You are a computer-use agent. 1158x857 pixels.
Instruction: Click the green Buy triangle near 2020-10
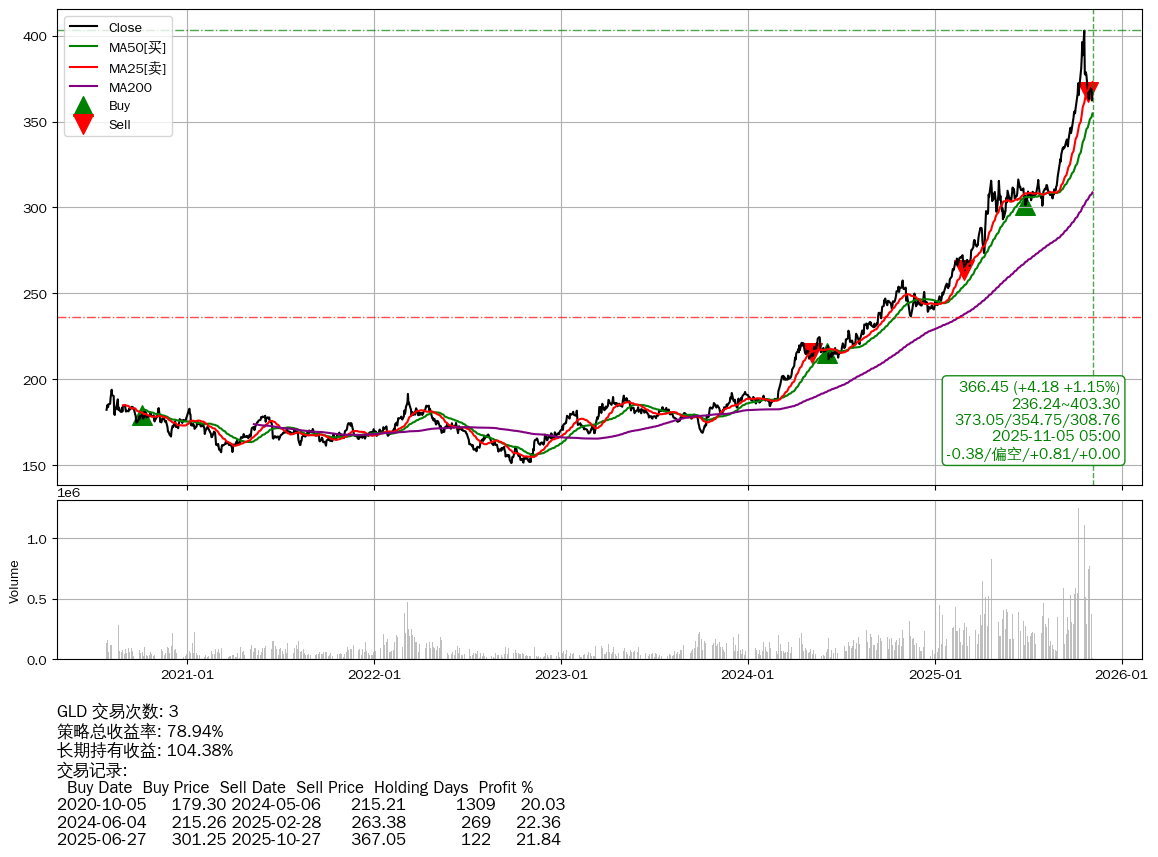coord(143,415)
